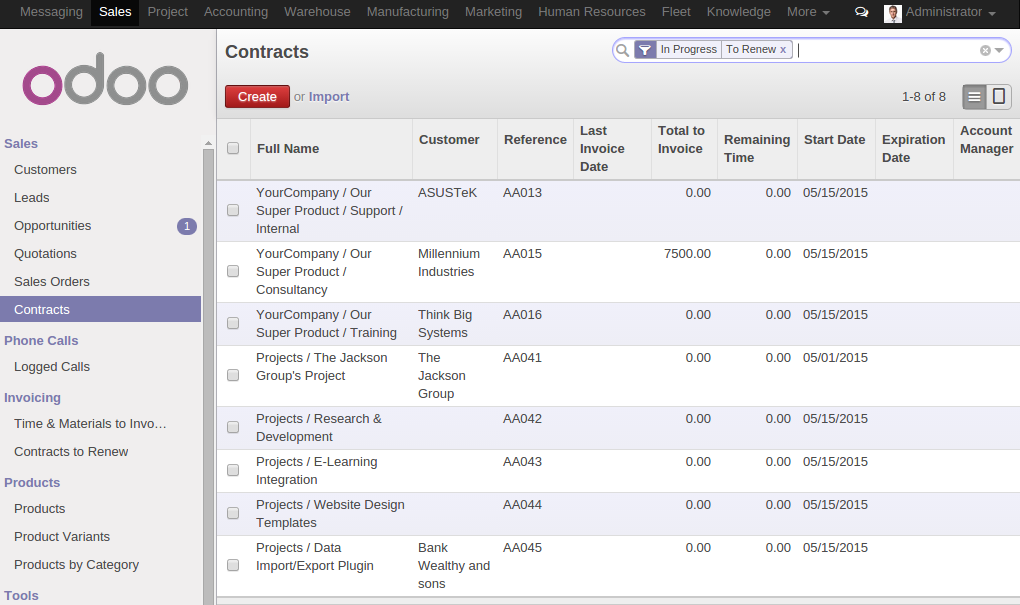Open the conversations chat icon
This screenshot has width=1020, height=605.
tap(861, 12)
